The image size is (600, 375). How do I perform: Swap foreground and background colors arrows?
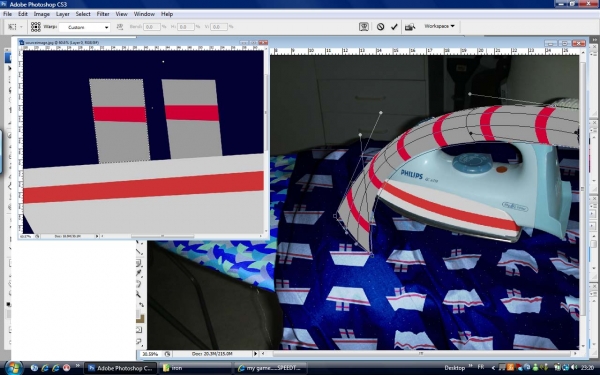point(141,305)
